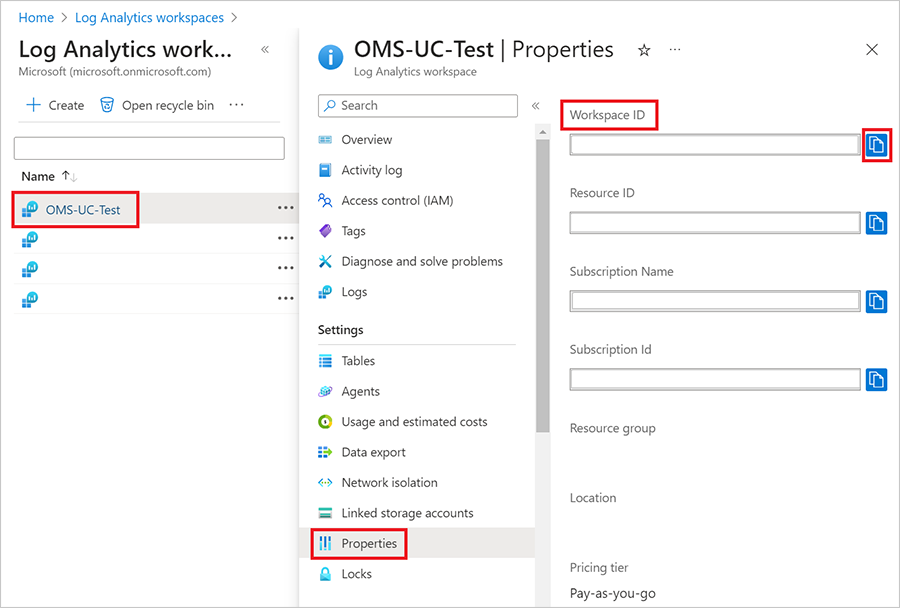Open the Tables settings item
Viewport: 900px width, 608px height.
[358, 361]
